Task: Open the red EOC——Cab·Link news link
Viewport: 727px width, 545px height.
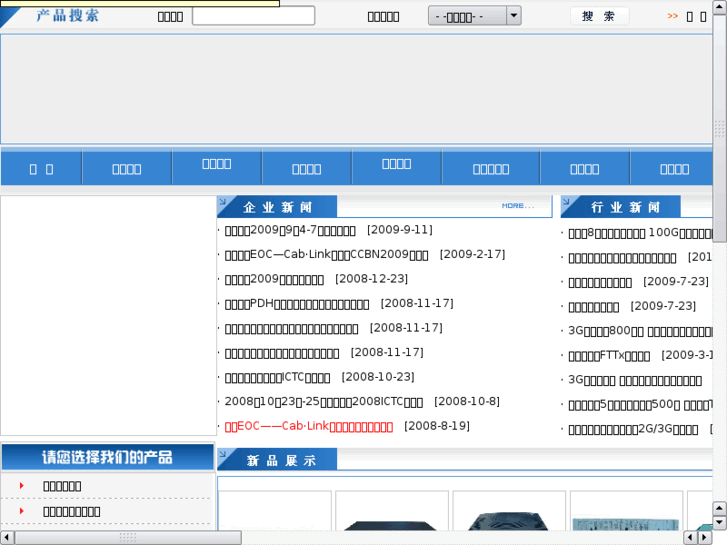Action: pyautogui.click(x=309, y=426)
